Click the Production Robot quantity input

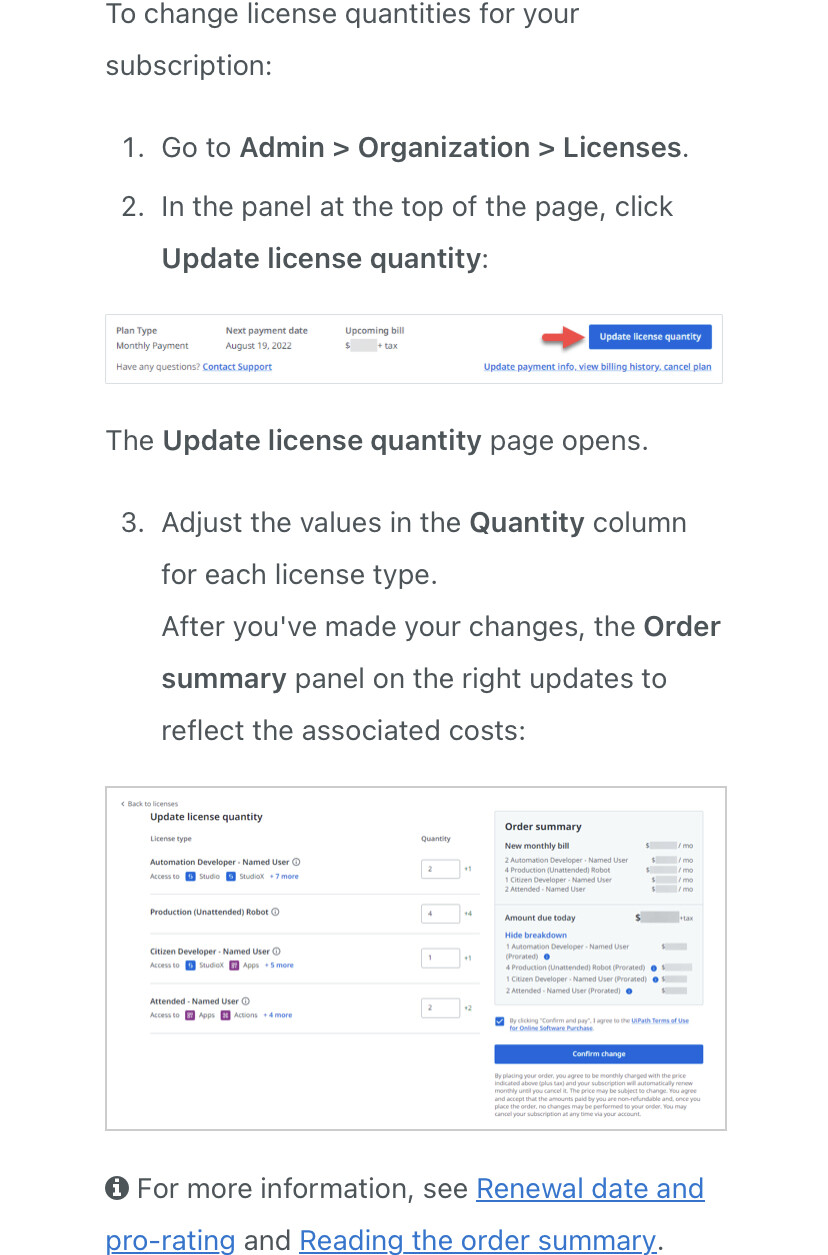(x=440, y=913)
